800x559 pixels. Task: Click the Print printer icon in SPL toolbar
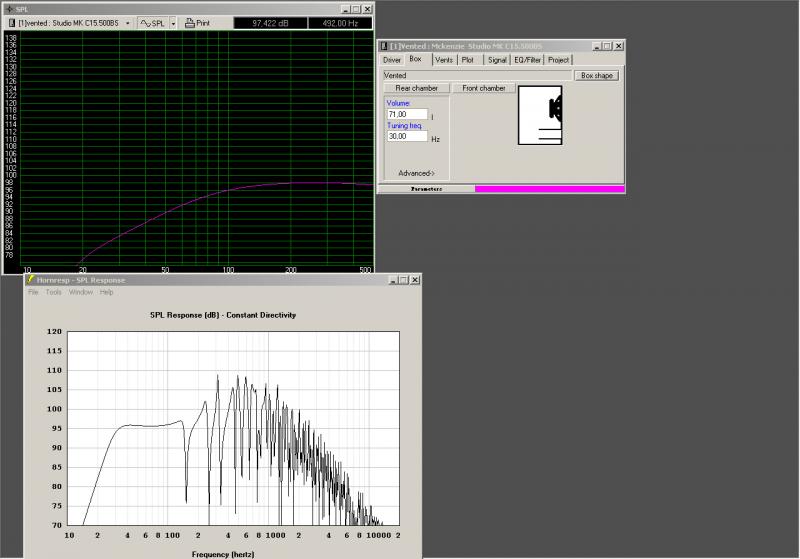[190, 22]
